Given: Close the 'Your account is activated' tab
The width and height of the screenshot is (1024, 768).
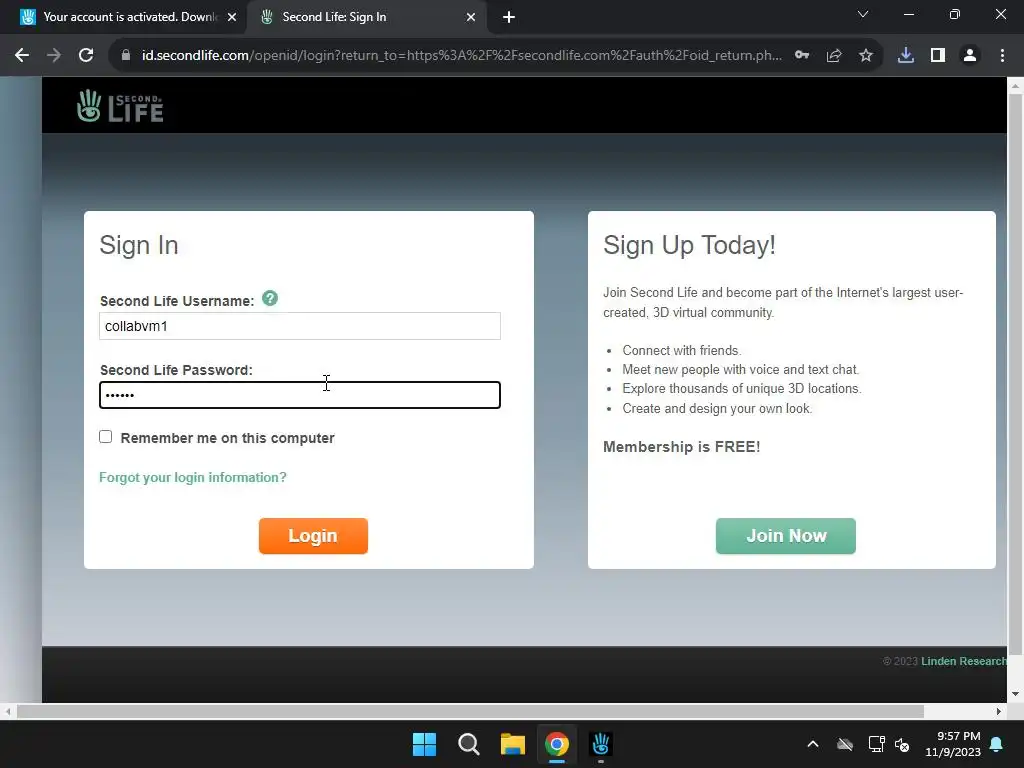Looking at the screenshot, I should tap(232, 17).
